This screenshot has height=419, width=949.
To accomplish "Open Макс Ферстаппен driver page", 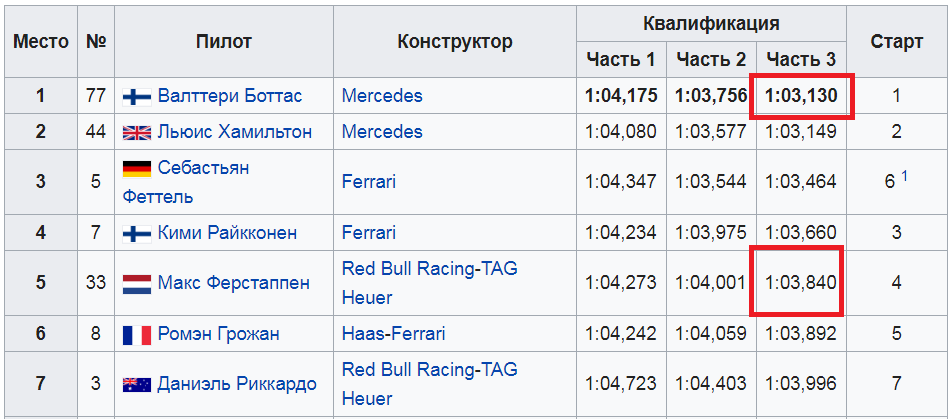I will [x=234, y=283].
